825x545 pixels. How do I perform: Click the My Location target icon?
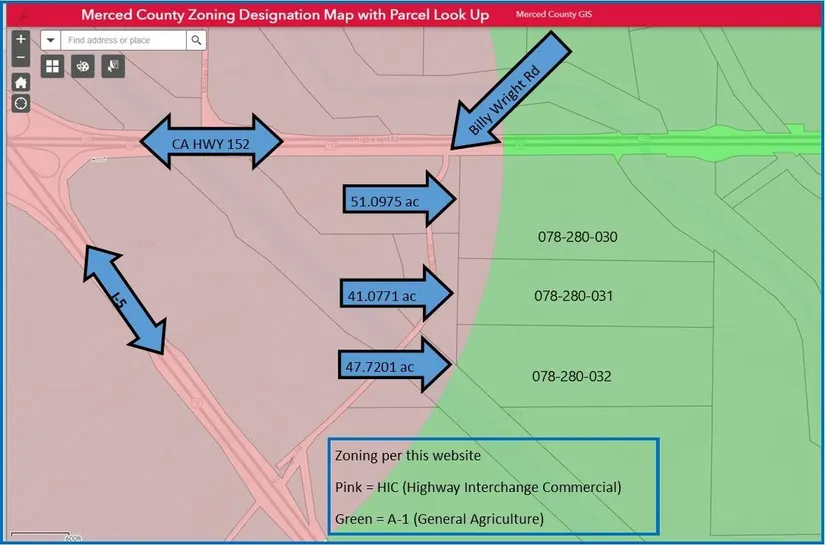pyautogui.click(x=21, y=103)
